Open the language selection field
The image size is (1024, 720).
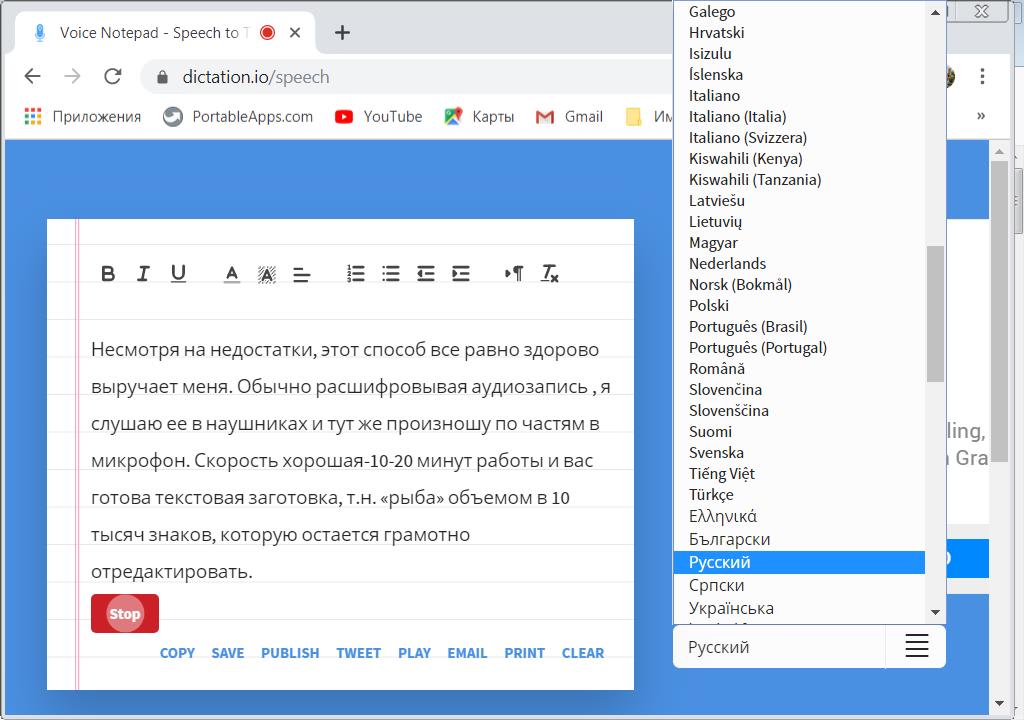[778, 646]
